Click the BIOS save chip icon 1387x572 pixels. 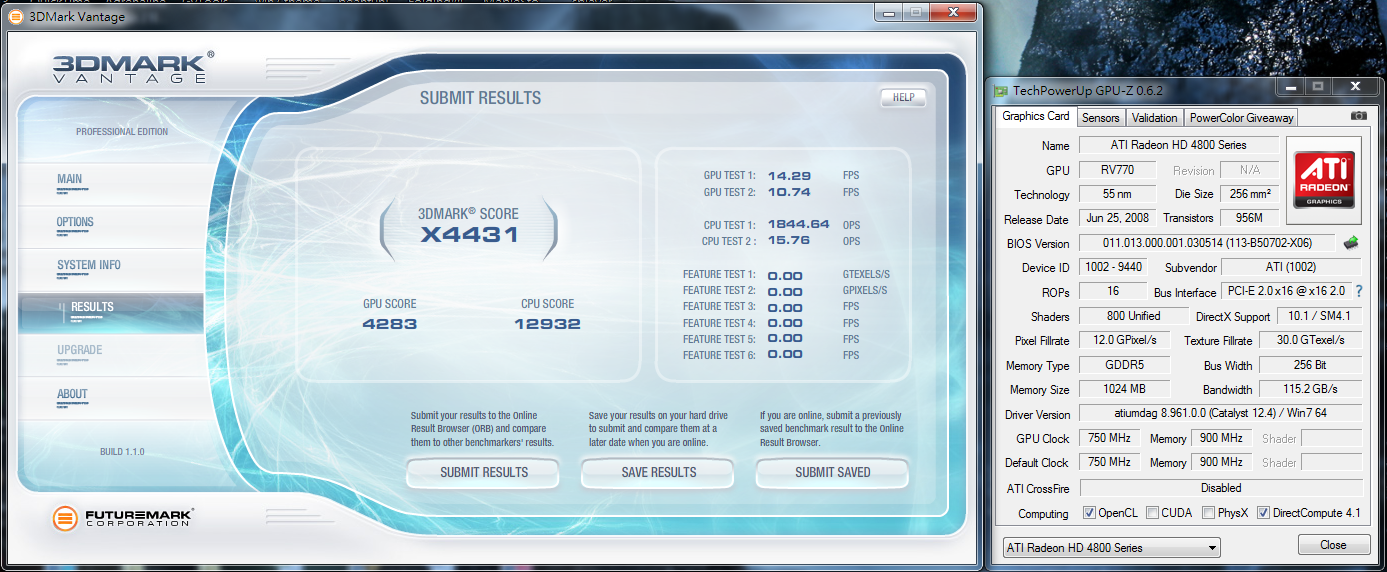(x=1350, y=242)
